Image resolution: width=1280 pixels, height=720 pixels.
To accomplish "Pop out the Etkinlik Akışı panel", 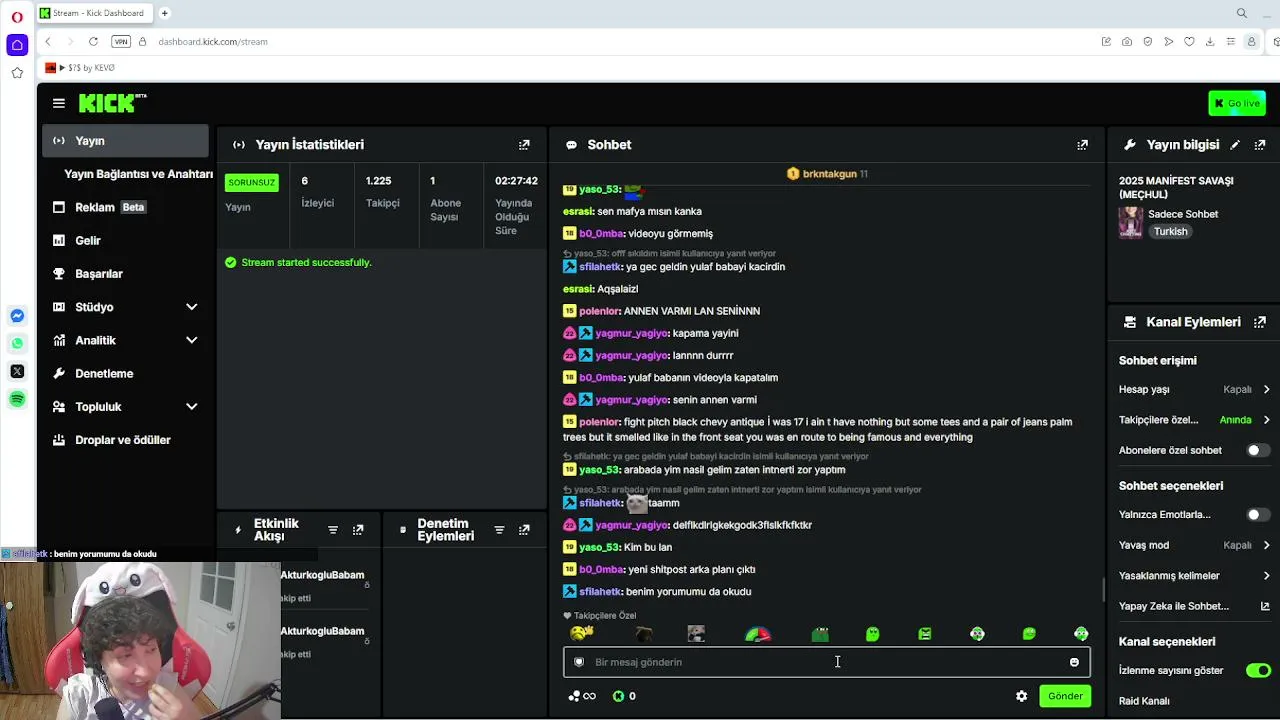I will [x=358, y=530].
